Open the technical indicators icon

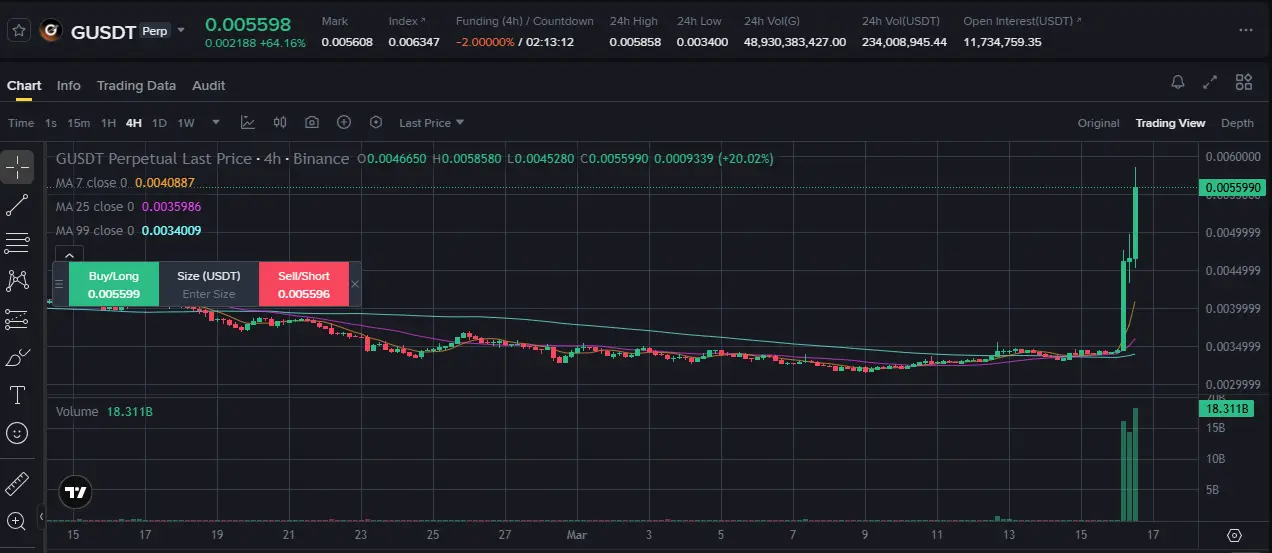pos(248,122)
